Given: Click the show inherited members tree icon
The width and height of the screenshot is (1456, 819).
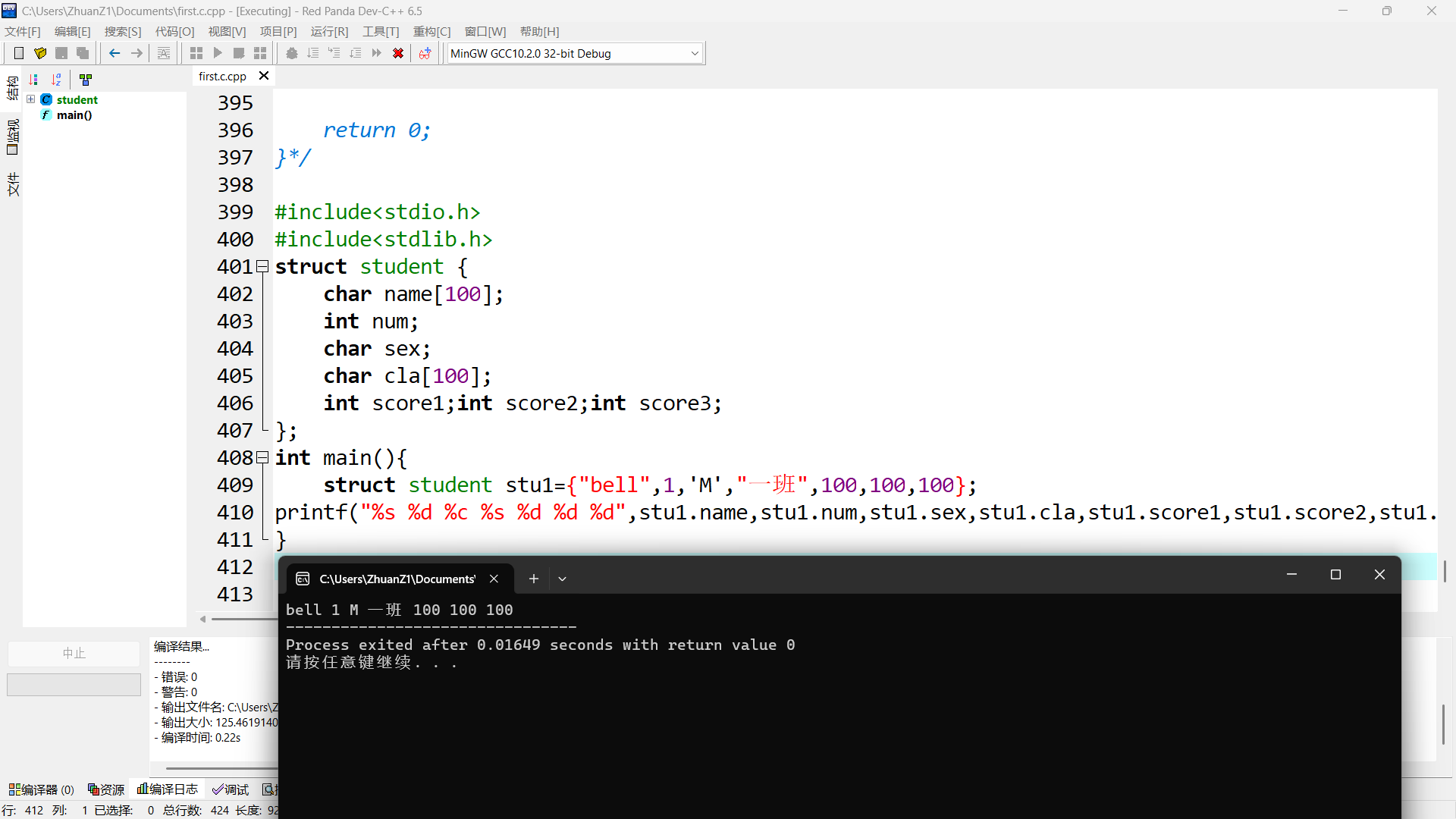Looking at the screenshot, I should (86, 80).
